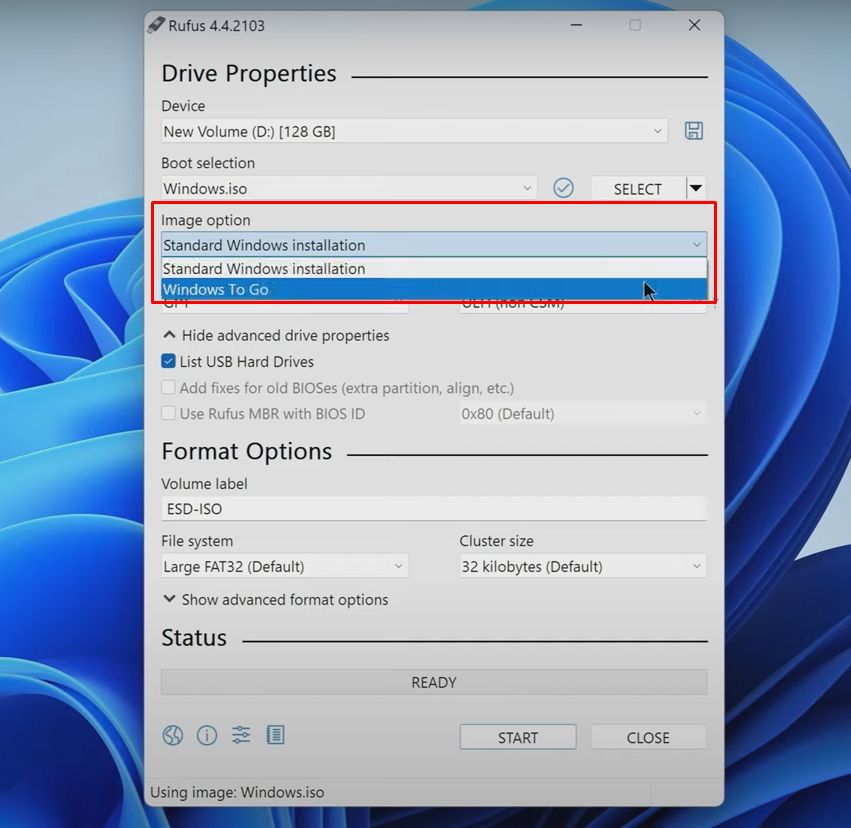
Task: Disable the List USB Hard Drives checkbox
Action: click(167, 361)
